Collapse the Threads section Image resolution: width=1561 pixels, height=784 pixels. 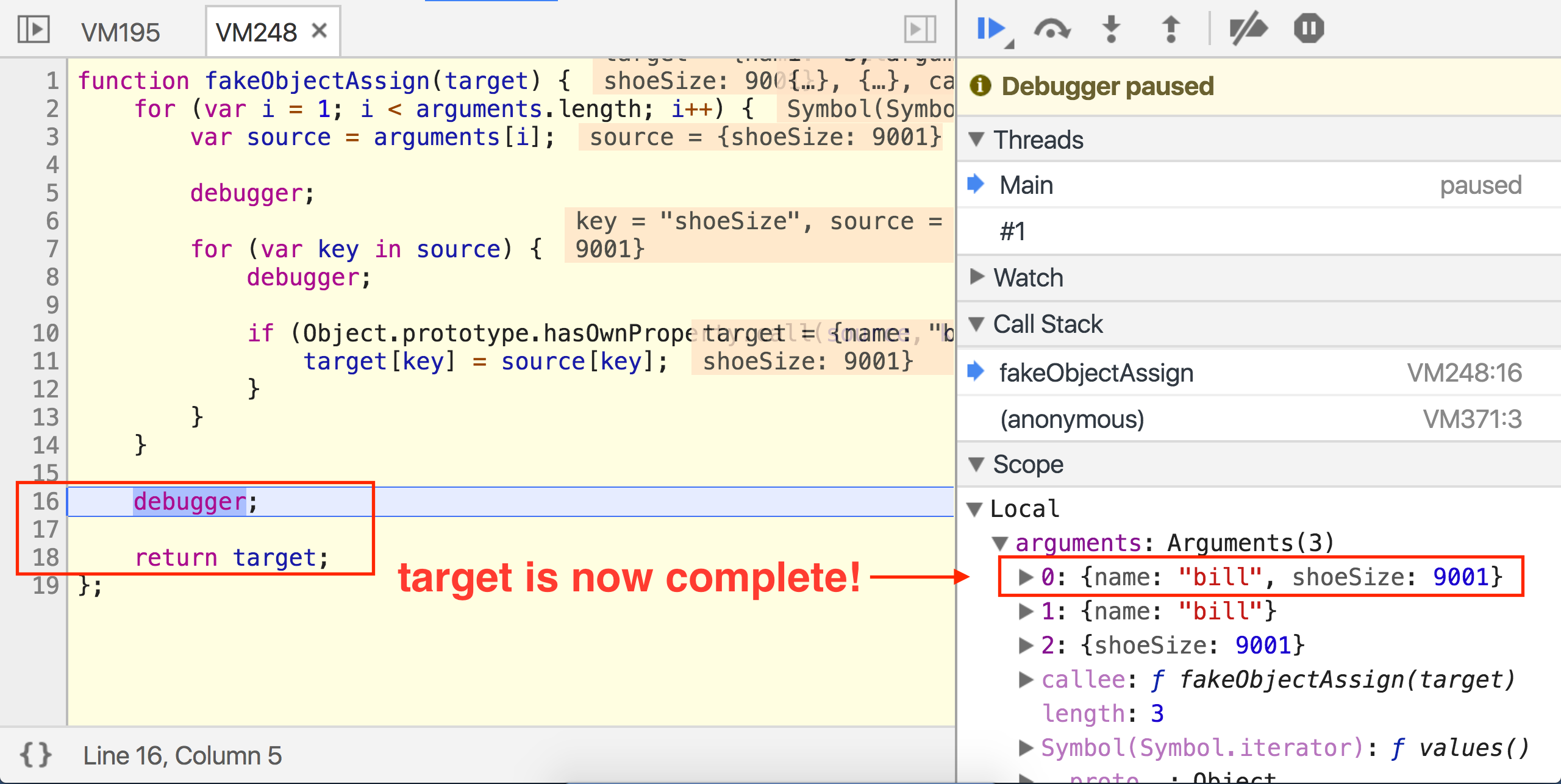point(976,139)
